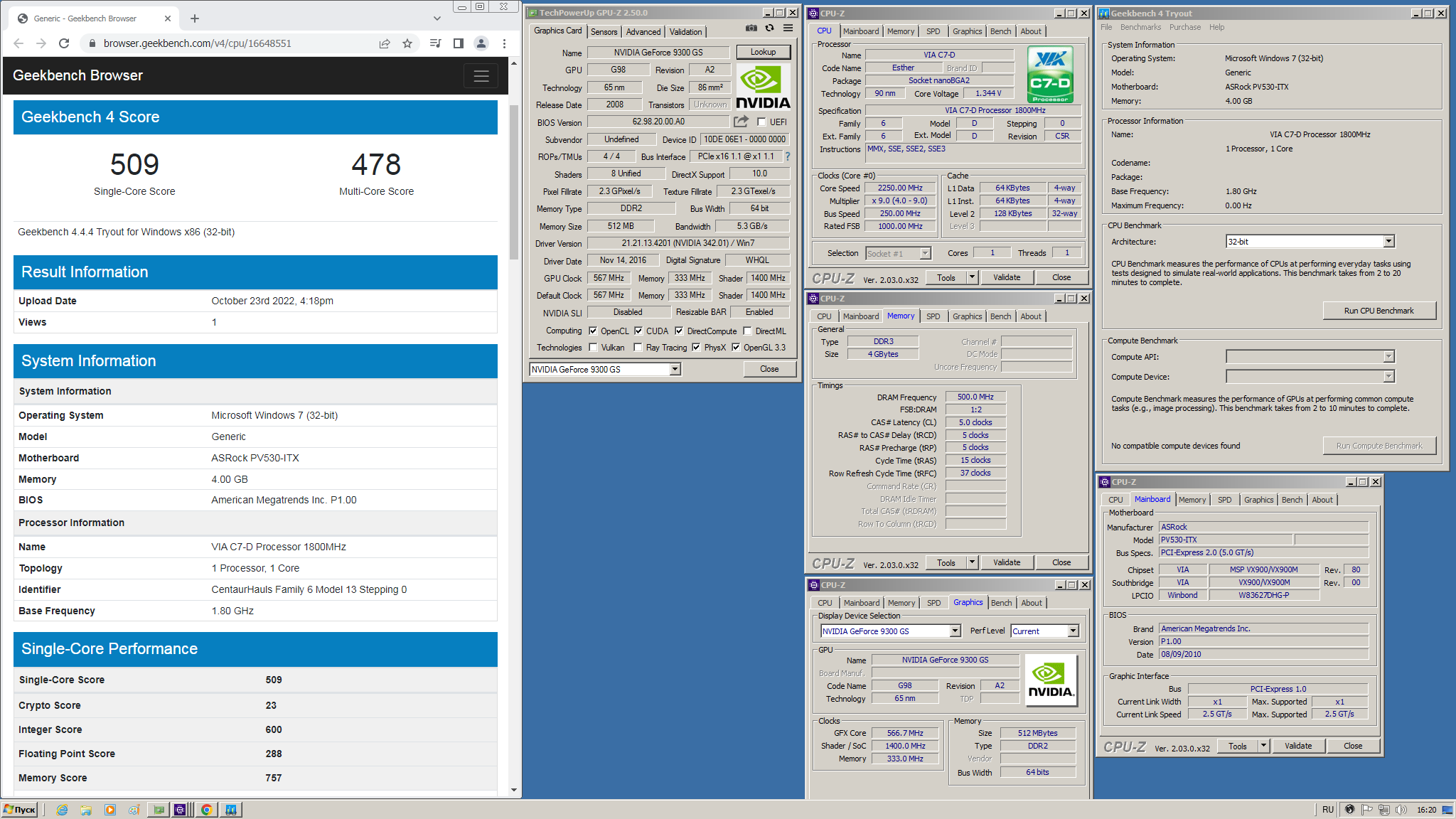Screen dimensions: 1456x819
Task: Open the Action Center flag tray icon
Action: point(1366,810)
